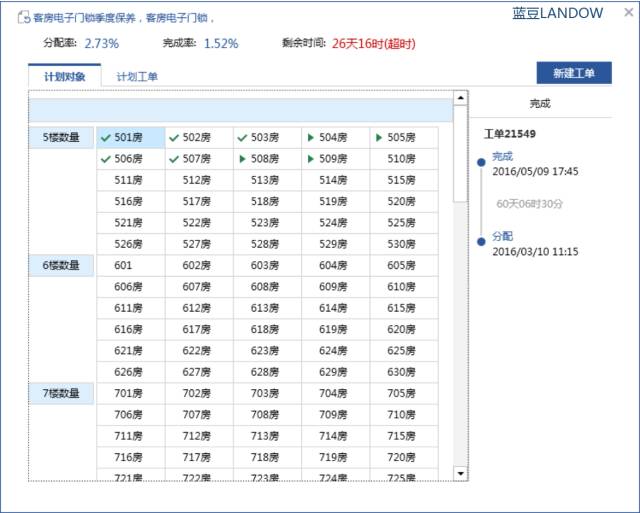
Task: Select room cell 620房
Action: point(404,329)
